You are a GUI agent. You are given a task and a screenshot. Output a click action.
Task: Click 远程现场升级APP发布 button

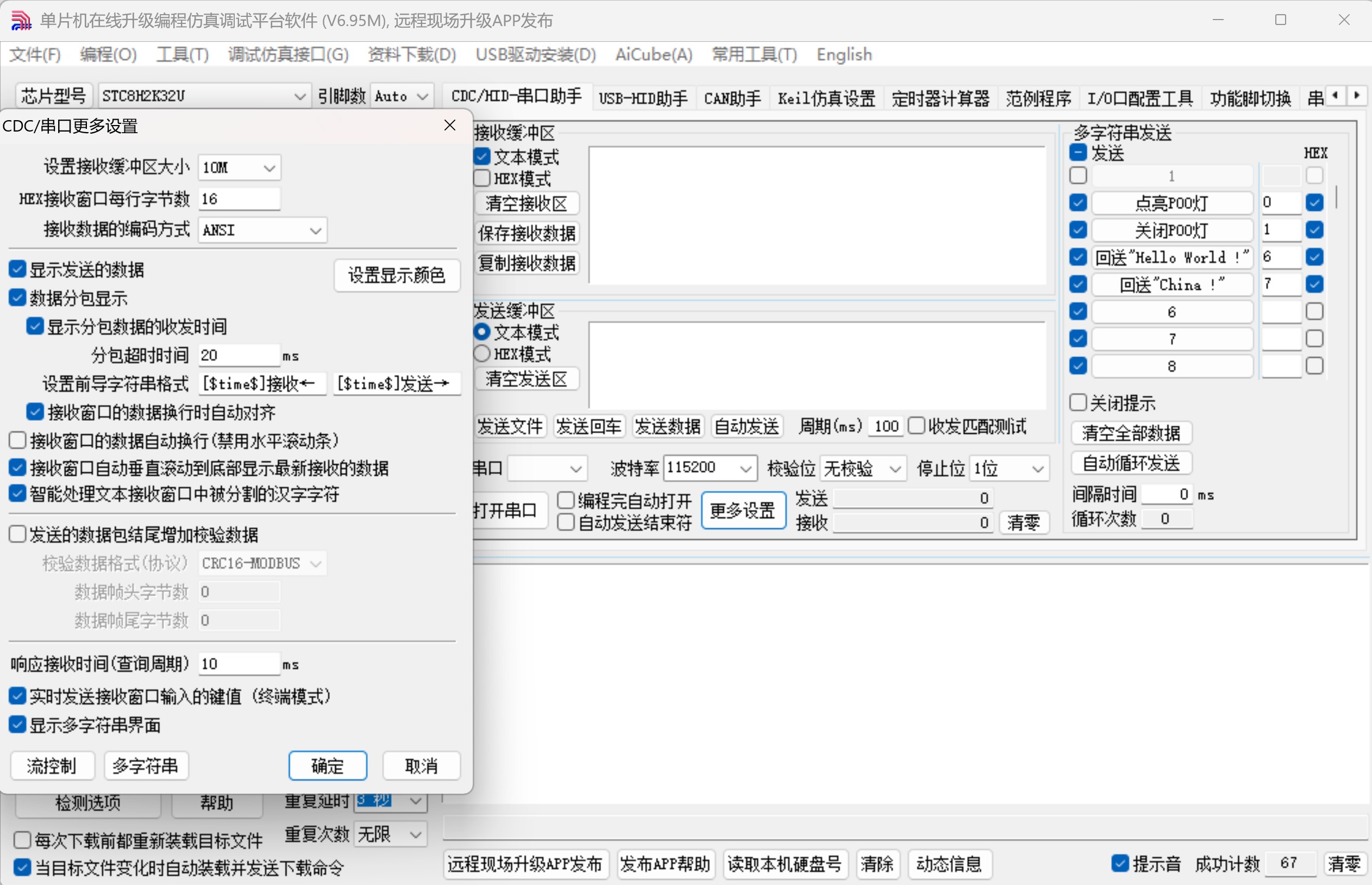pos(524,864)
